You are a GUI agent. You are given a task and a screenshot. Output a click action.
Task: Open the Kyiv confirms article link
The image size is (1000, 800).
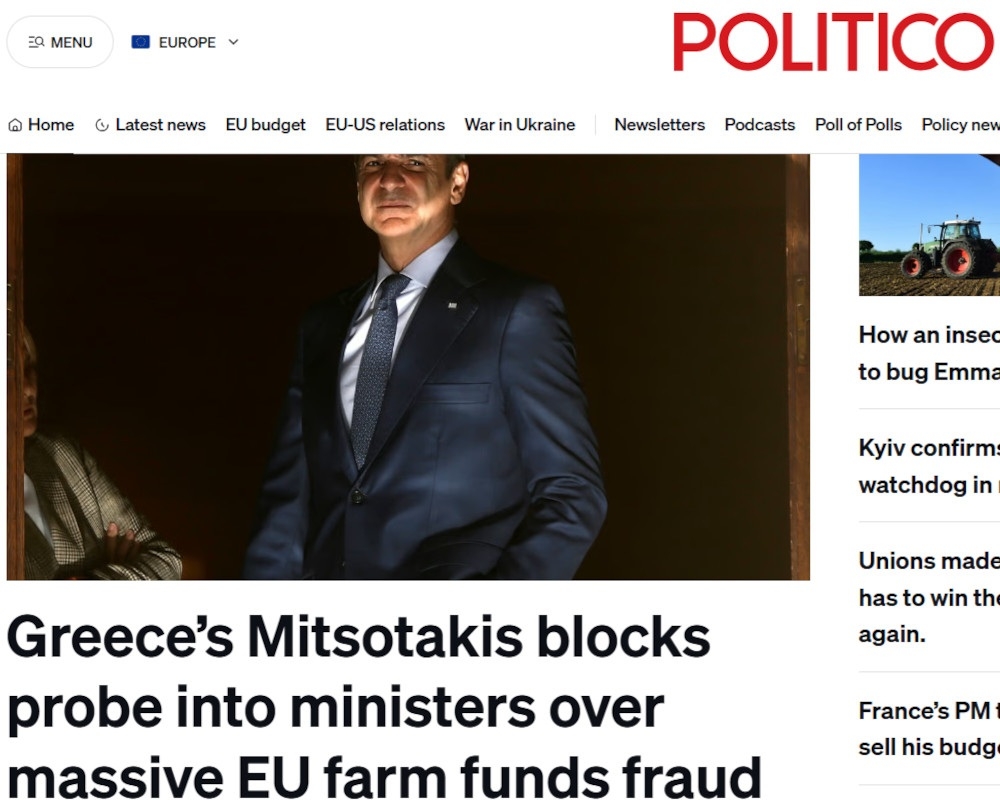[x=928, y=466]
